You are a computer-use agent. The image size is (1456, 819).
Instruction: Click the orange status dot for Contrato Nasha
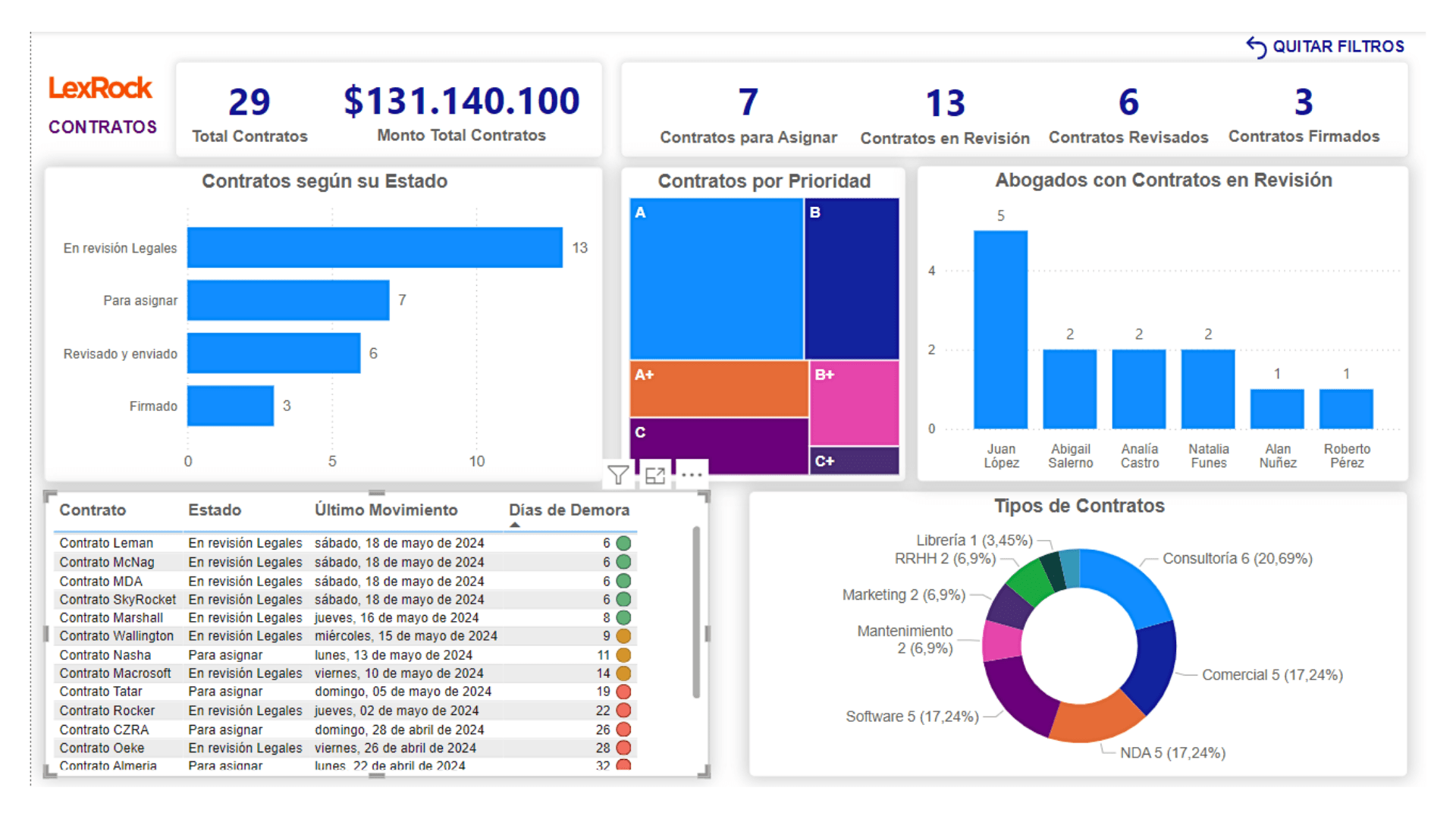tap(623, 655)
